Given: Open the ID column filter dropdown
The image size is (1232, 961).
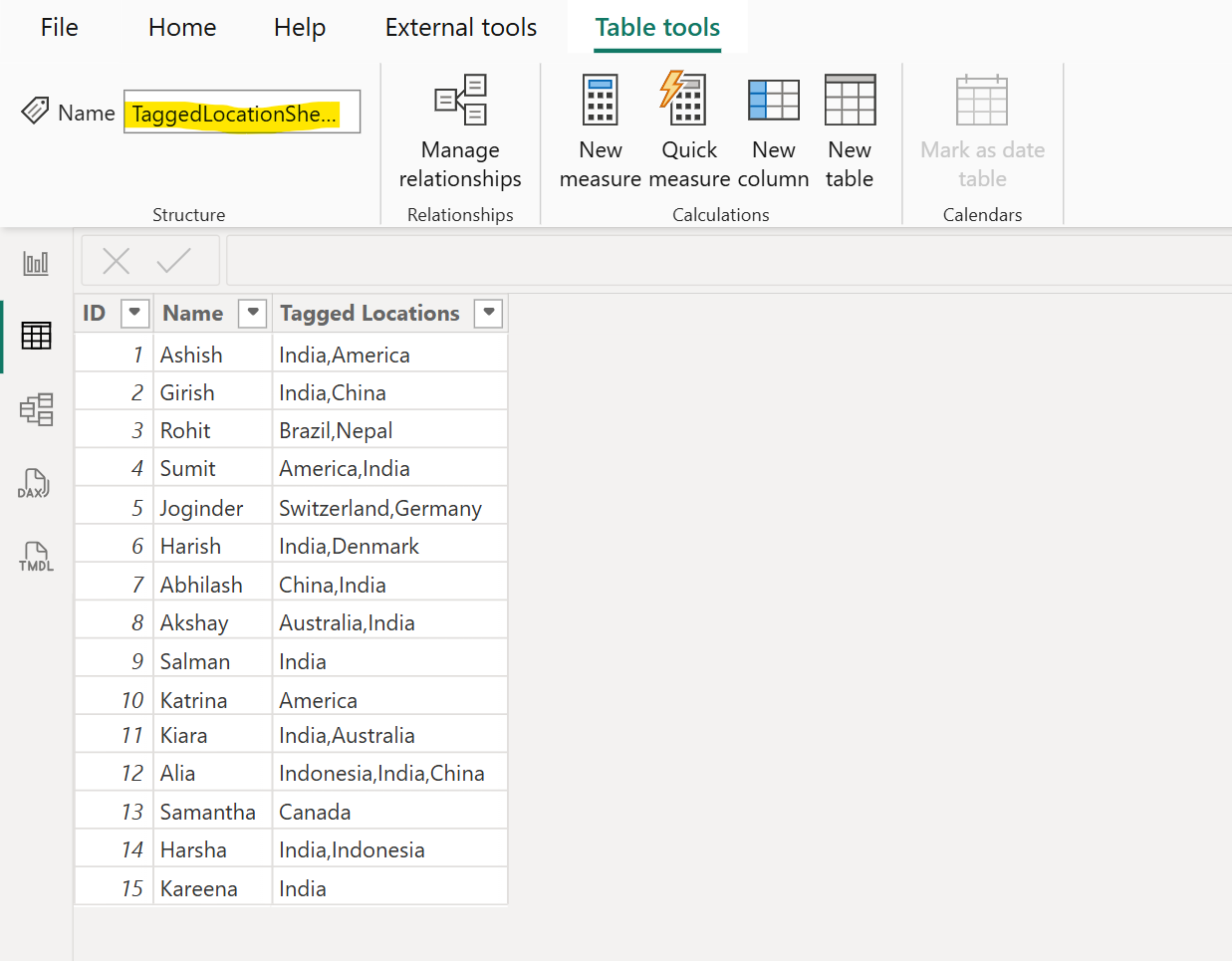Looking at the screenshot, I should click(x=134, y=313).
